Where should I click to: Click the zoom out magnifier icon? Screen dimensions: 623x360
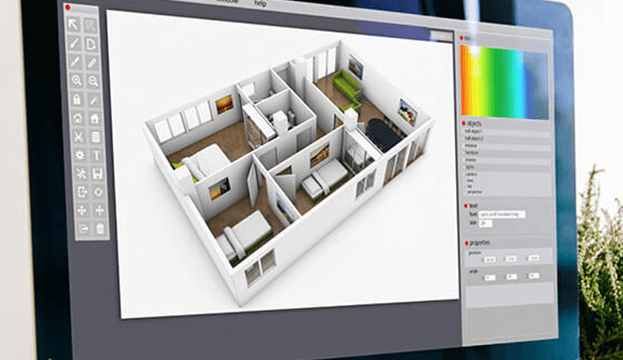tap(93, 81)
